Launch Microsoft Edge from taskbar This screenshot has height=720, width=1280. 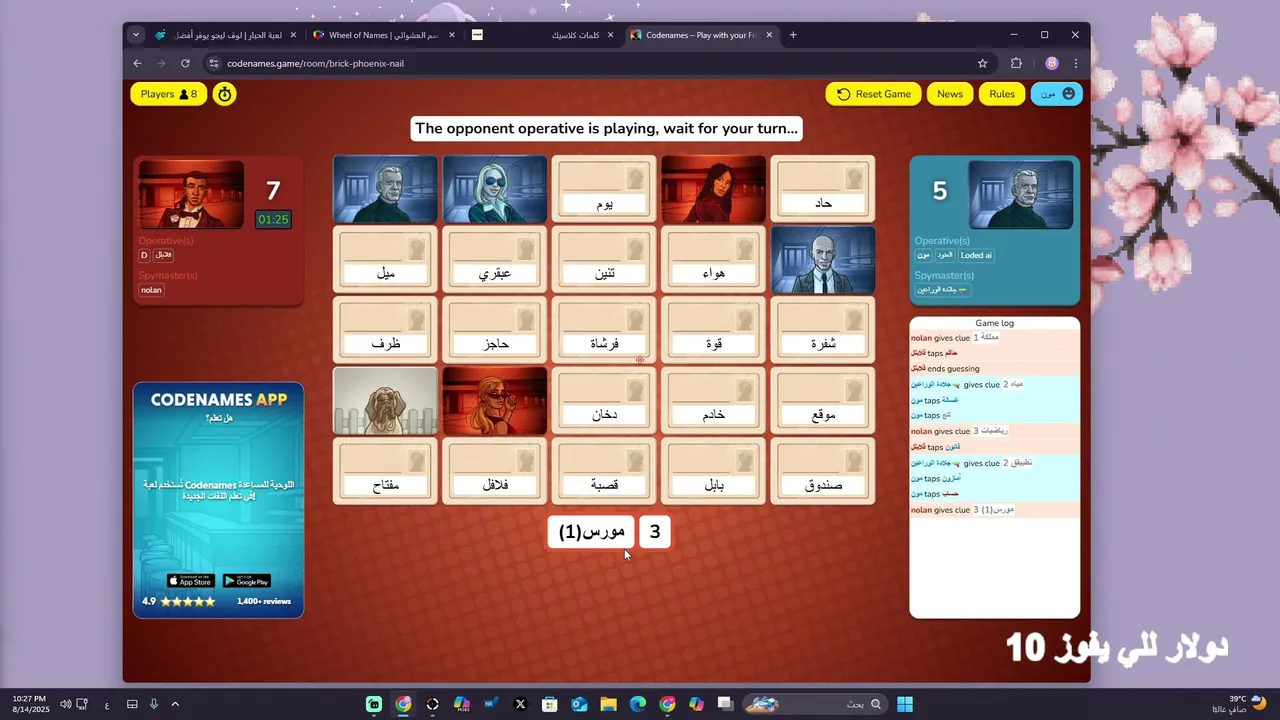coord(637,704)
